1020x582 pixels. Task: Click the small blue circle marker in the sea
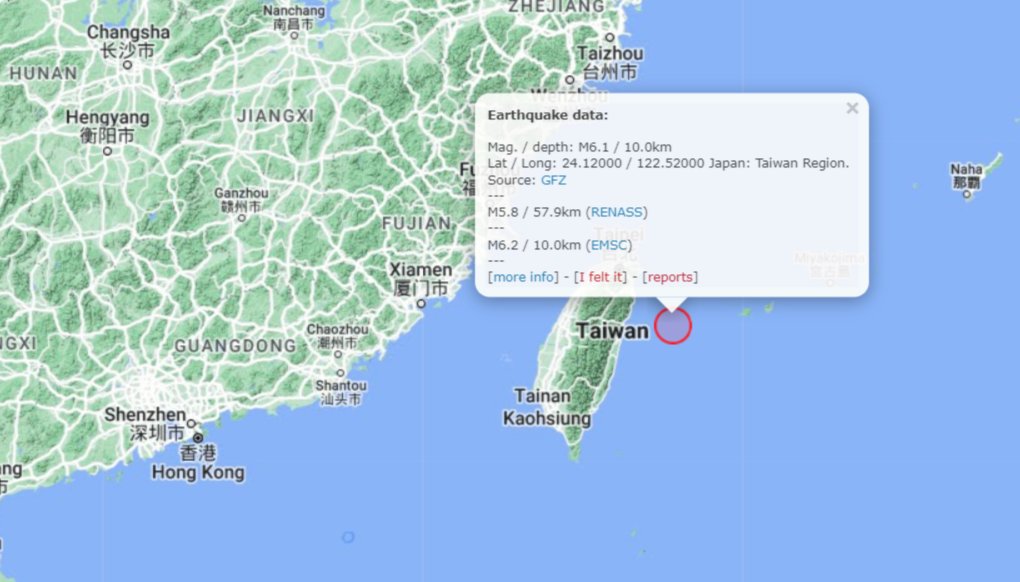coord(348,537)
